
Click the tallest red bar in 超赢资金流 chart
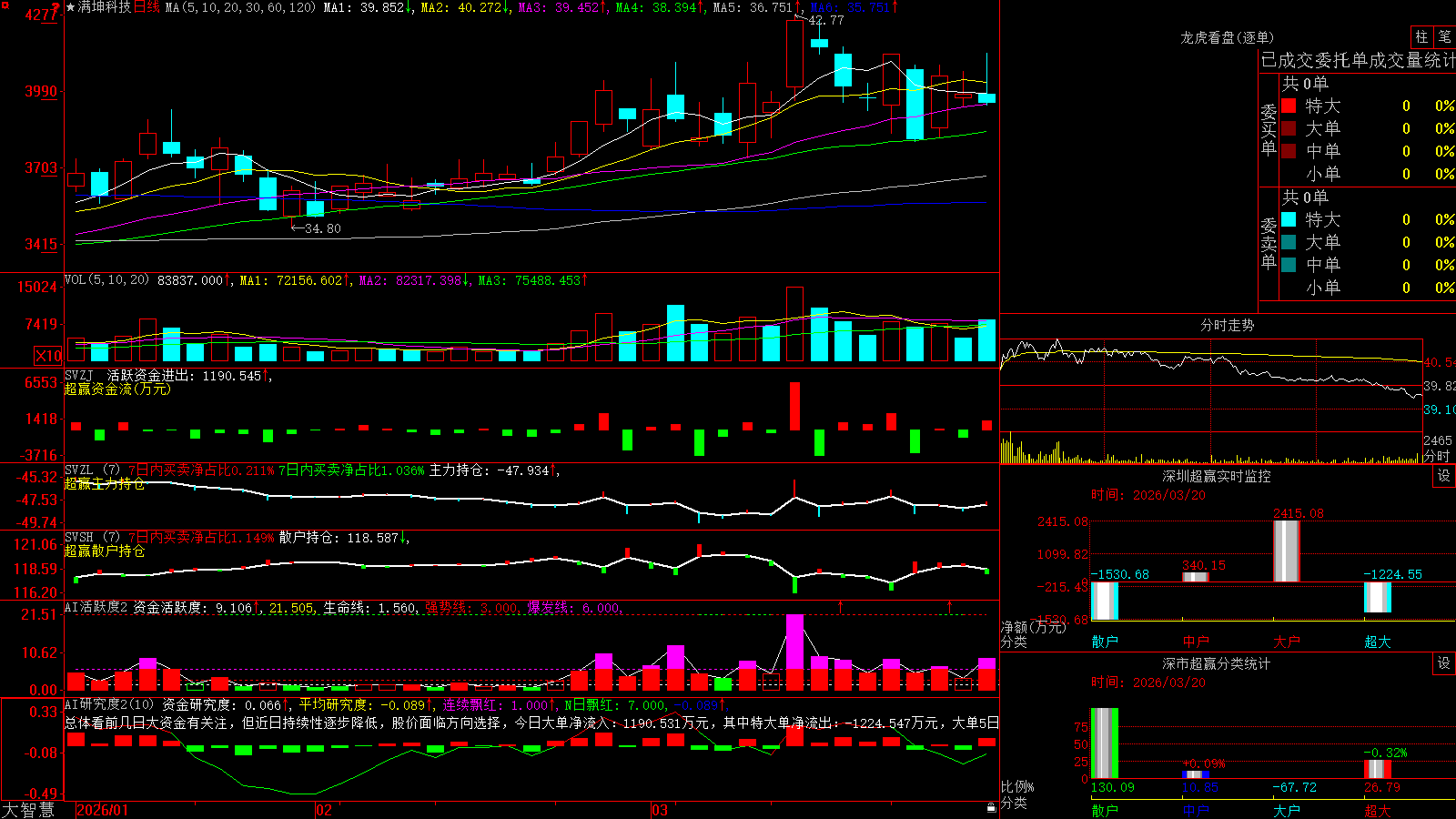(794, 406)
